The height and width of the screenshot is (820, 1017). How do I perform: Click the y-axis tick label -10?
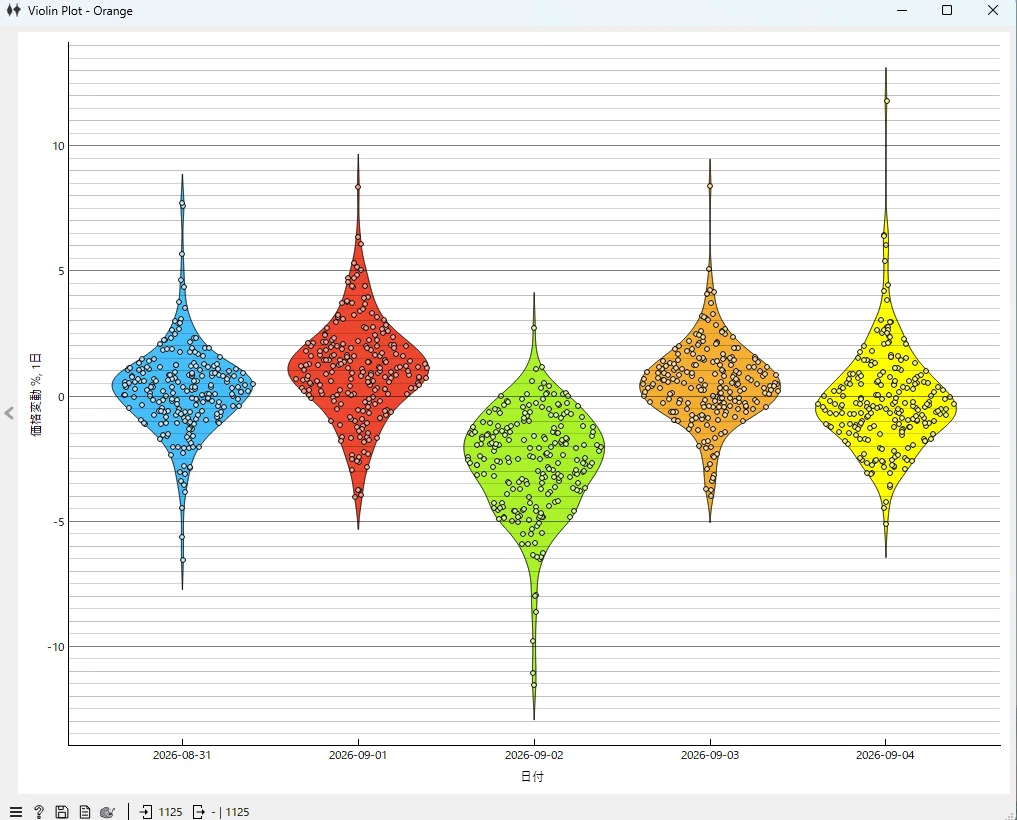click(56, 647)
